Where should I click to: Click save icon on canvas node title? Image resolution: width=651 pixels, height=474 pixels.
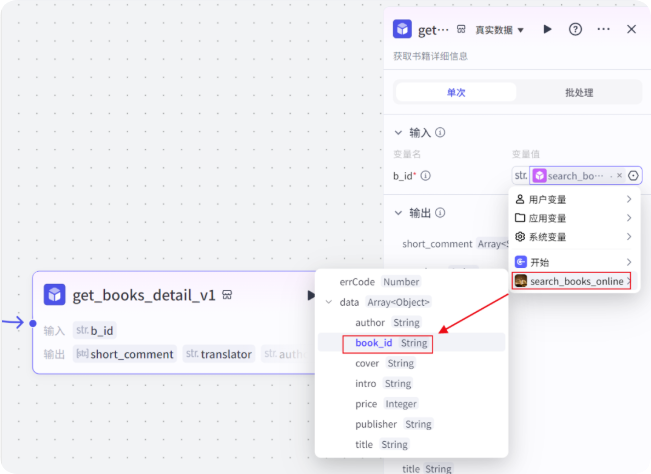coord(227,295)
